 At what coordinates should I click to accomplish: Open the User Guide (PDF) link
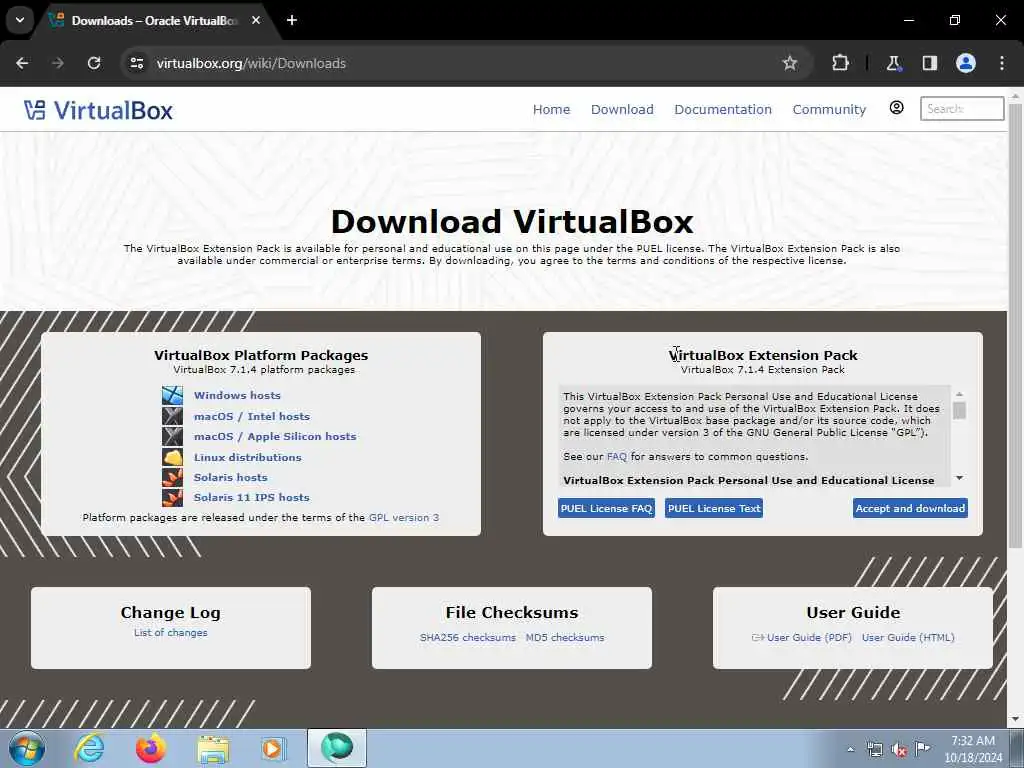click(x=808, y=637)
